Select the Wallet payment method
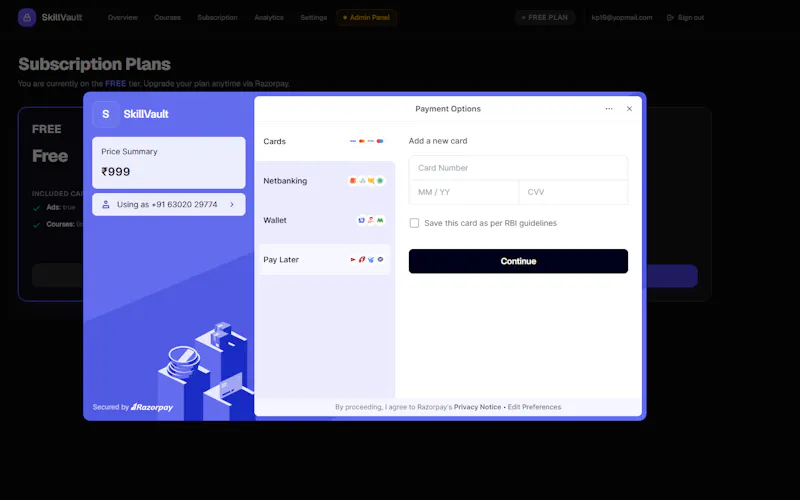 324,220
